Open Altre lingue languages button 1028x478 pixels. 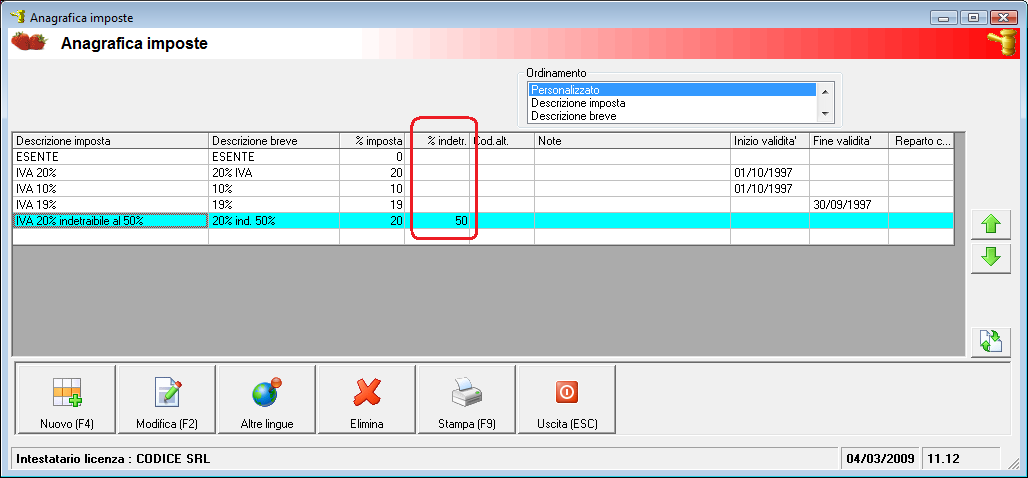pos(267,399)
